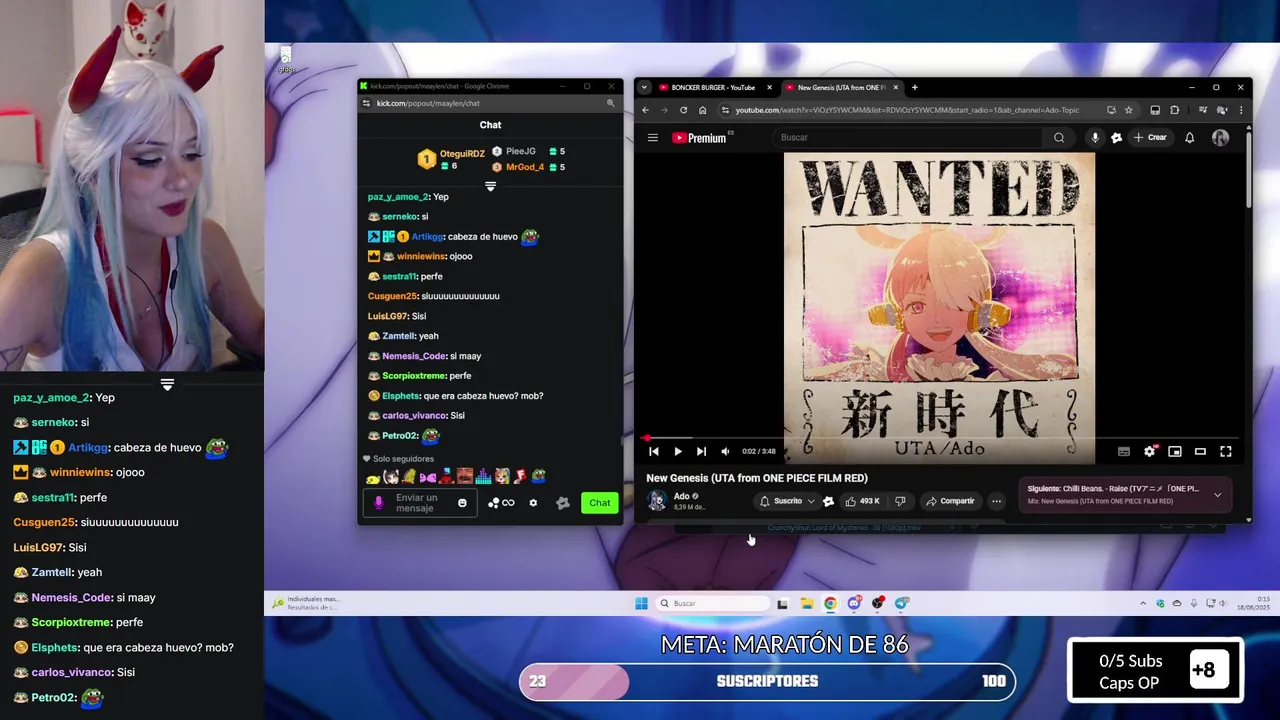The width and height of the screenshot is (1280, 720).
Task: Mute the YouTube player volume
Action: (x=725, y=452)
